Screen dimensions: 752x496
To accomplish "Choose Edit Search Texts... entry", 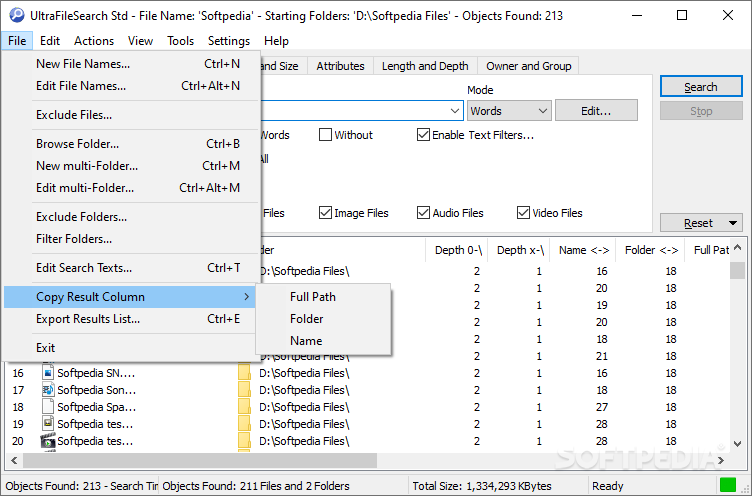I will (129, 268).
